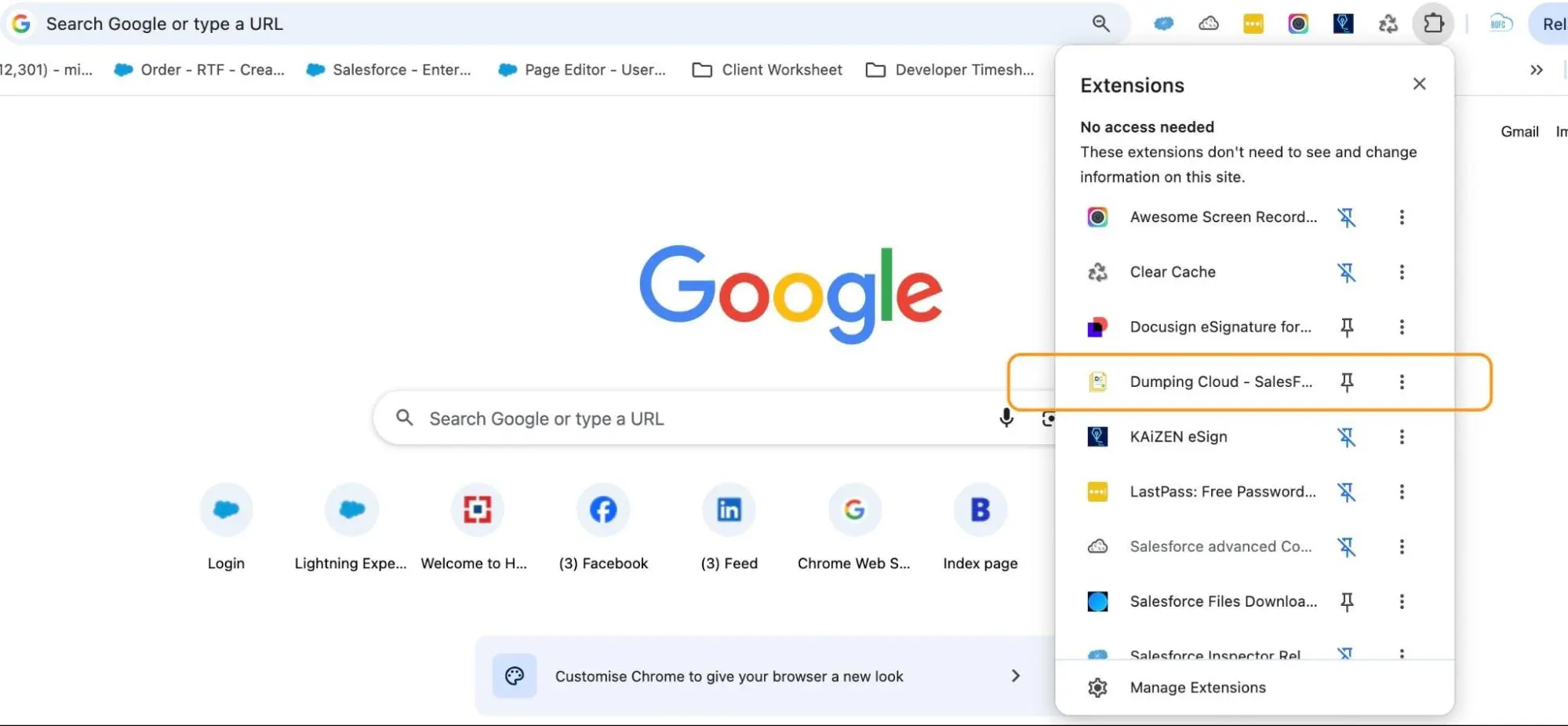This screenshot has width=1568, height=726.
Task: Open the Welcome to H... shortcut tile
Action: point(477,527)
